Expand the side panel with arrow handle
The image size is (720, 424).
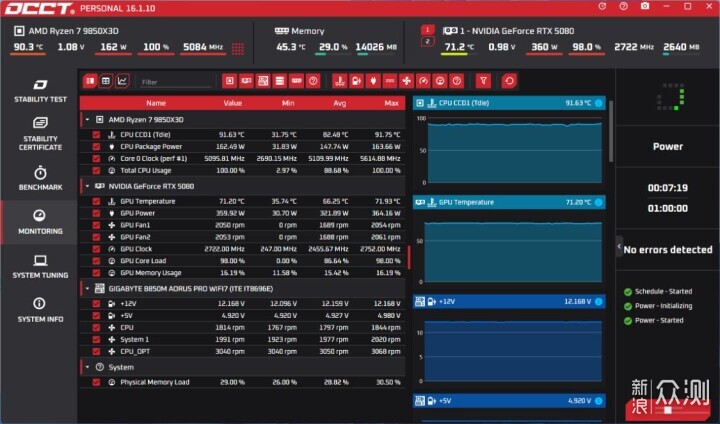619,247
